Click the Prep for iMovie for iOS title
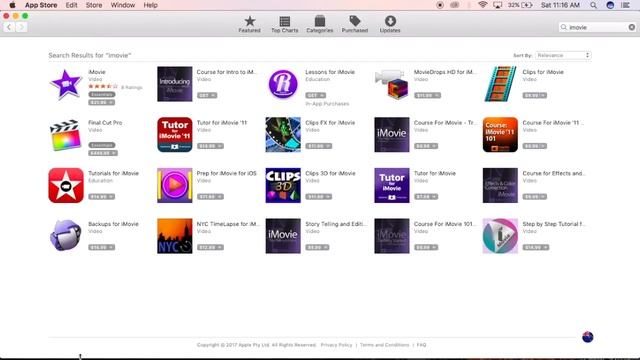 (x=227, y=173)
